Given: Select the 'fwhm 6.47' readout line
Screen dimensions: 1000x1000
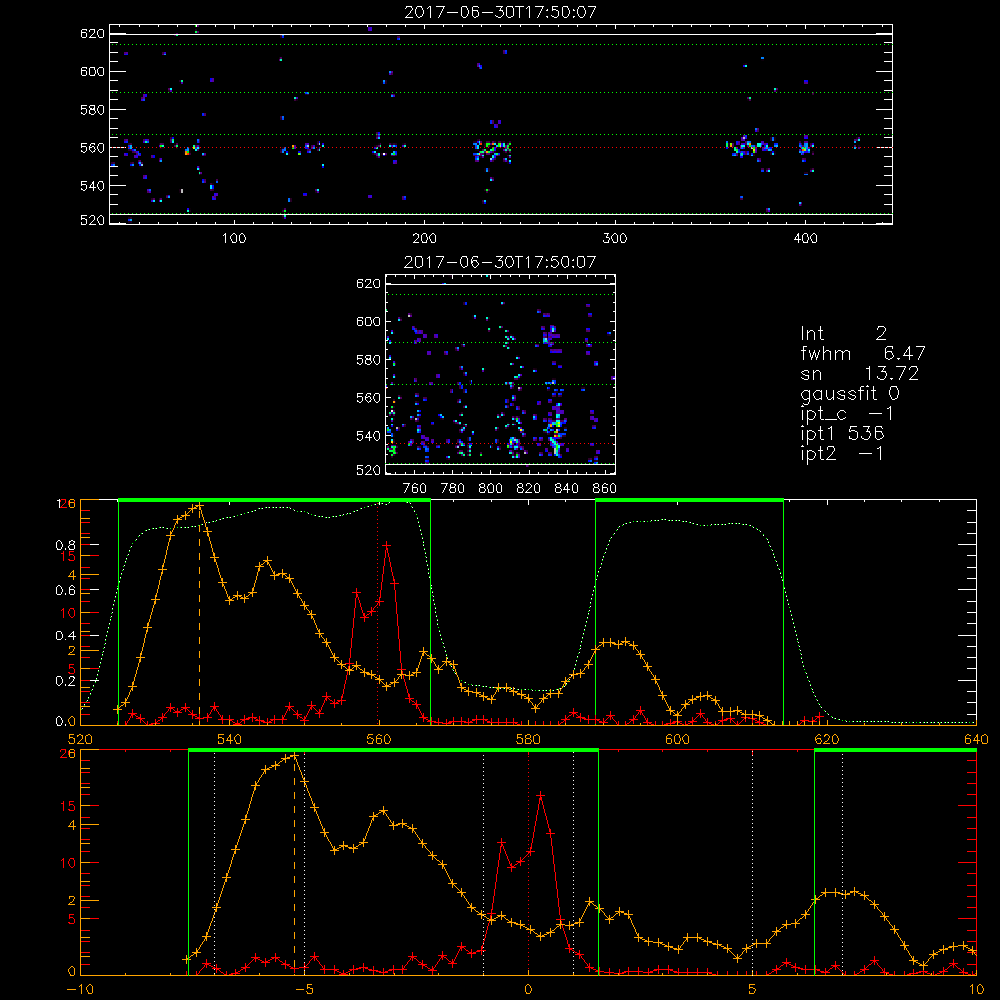Looking at the screenshot, I should click(862, 353).
